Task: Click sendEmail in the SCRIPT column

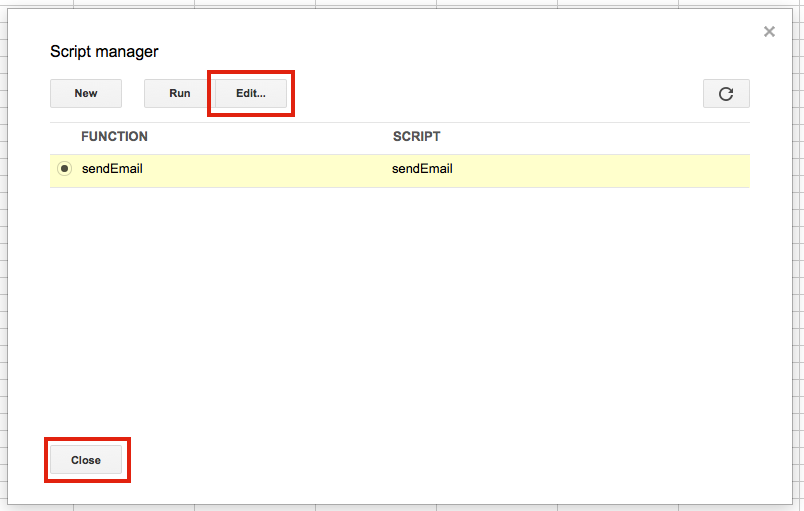Action: pyautogui.click(x=422, y=169)
